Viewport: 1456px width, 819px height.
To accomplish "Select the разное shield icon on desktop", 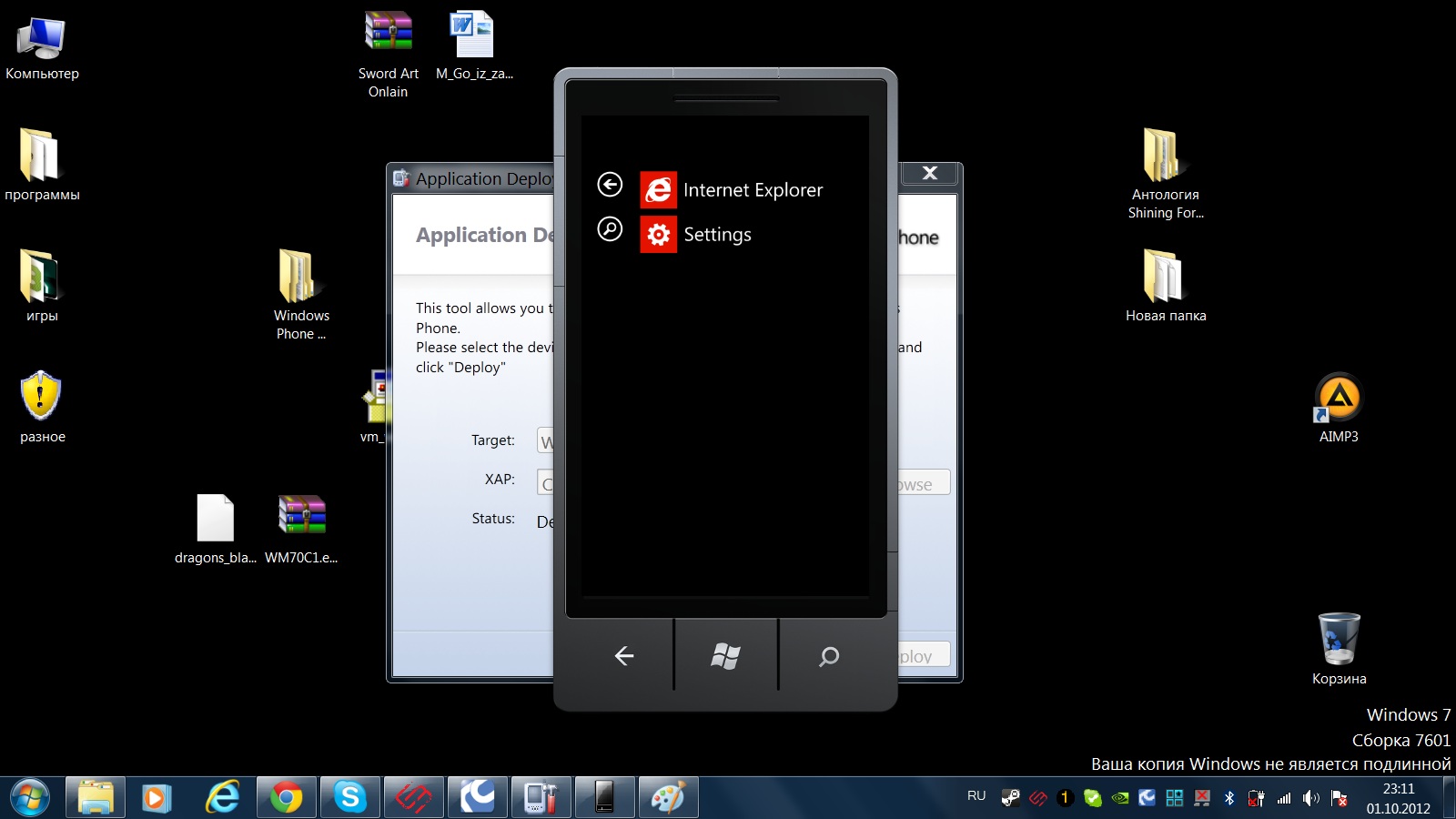I will [42, 408].
